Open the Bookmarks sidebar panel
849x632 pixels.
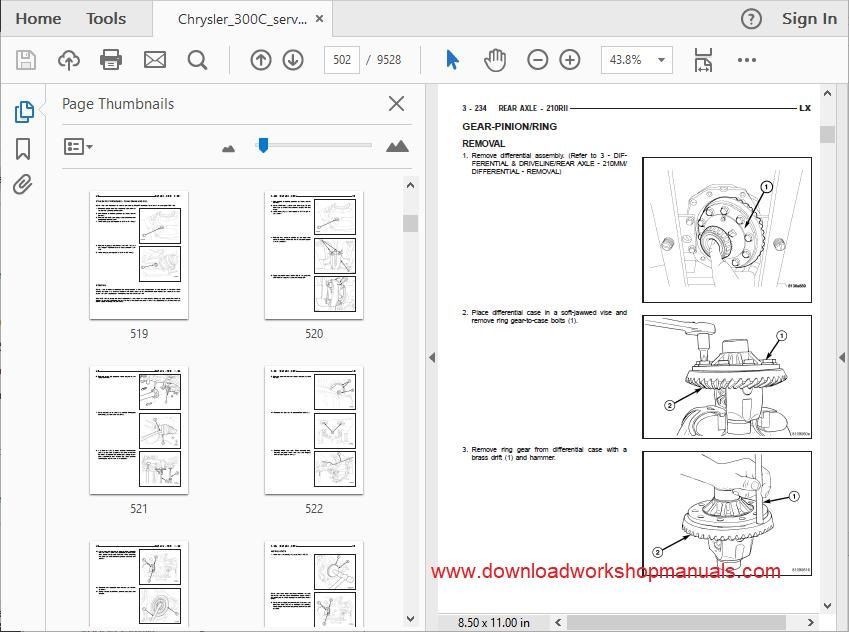click(x=23, y=149)
